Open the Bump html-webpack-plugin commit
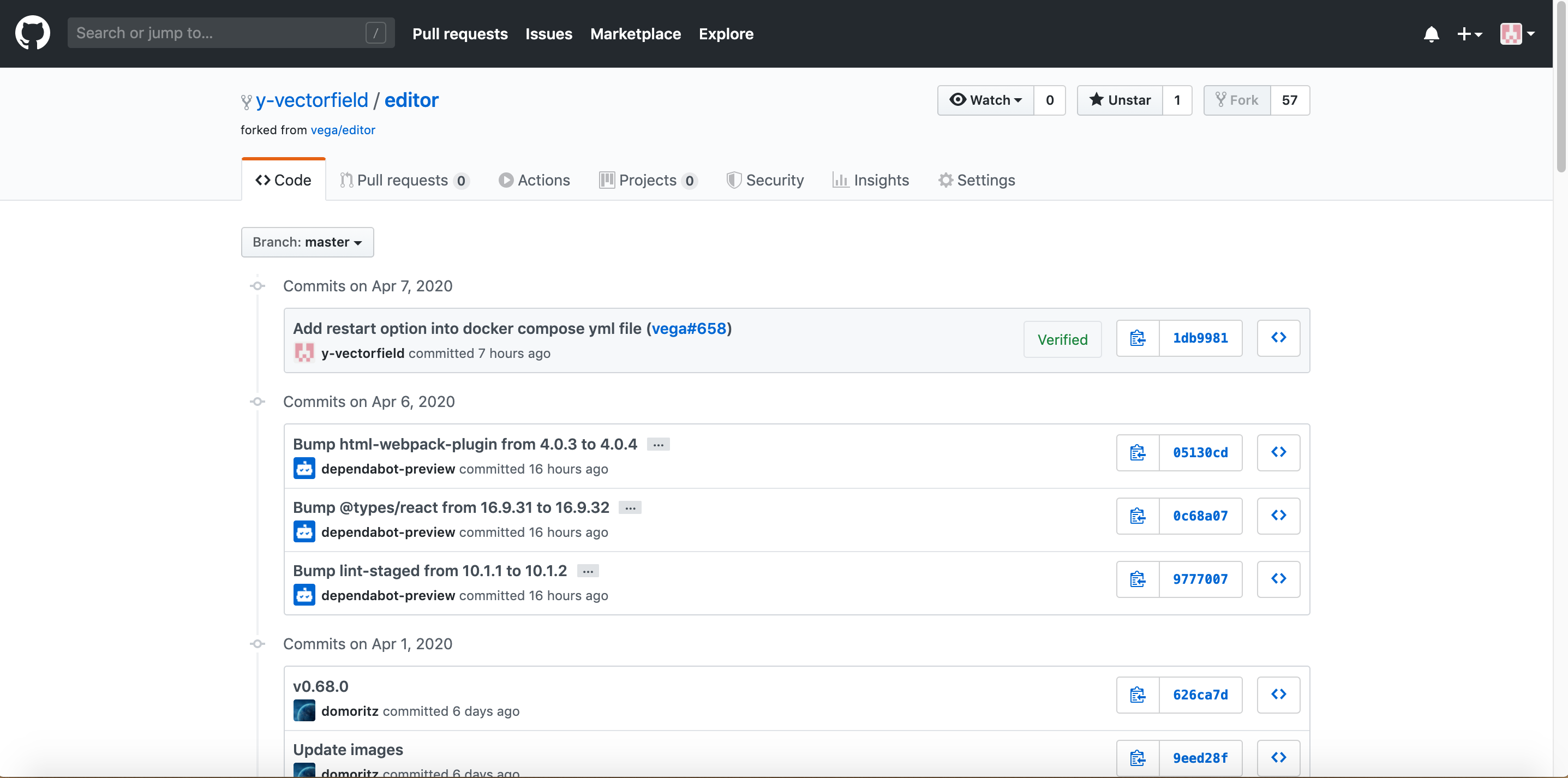 click(x=465, y=444)
